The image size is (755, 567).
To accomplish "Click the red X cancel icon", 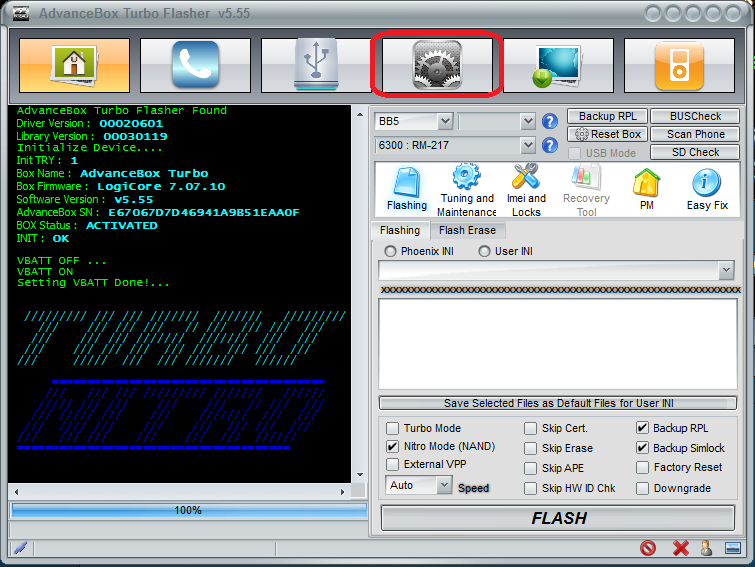I will coord(680,548).
